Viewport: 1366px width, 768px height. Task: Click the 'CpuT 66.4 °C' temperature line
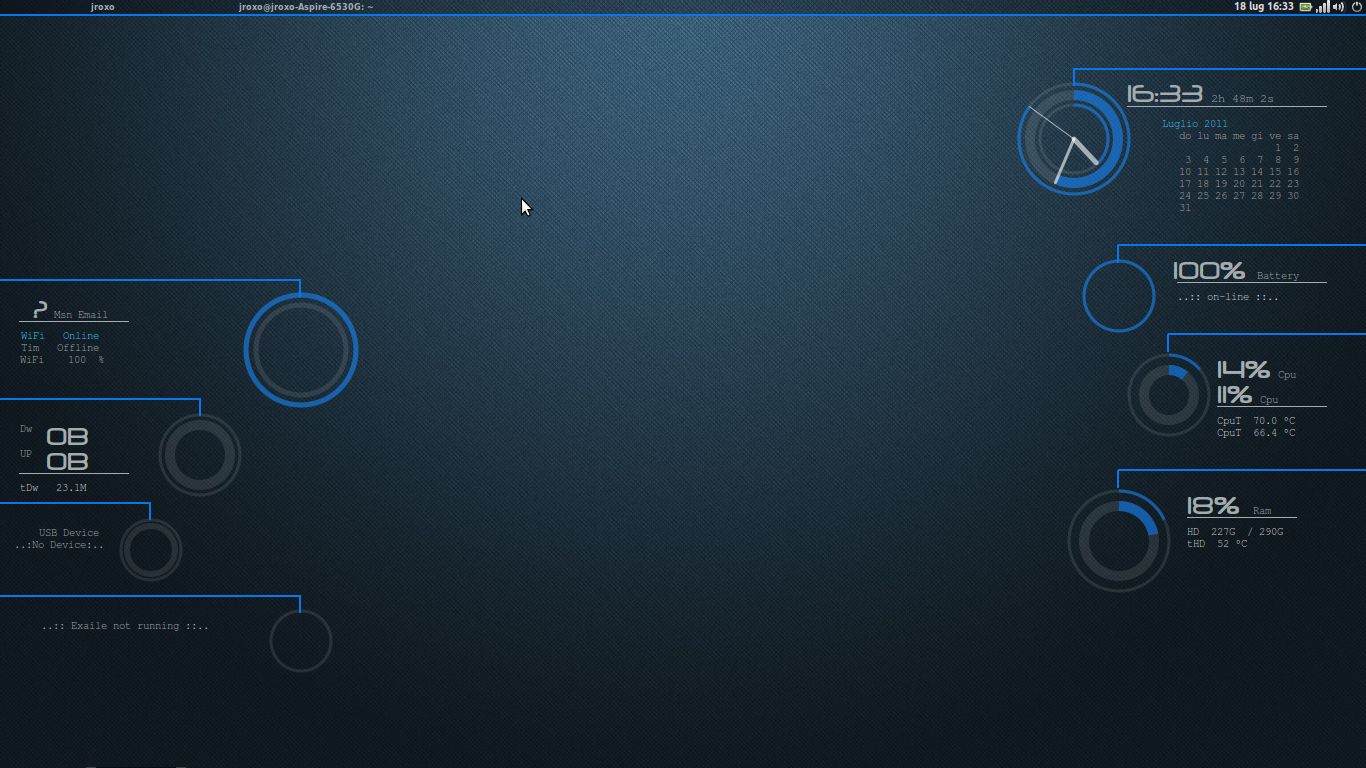click(x=1256, y=433)
